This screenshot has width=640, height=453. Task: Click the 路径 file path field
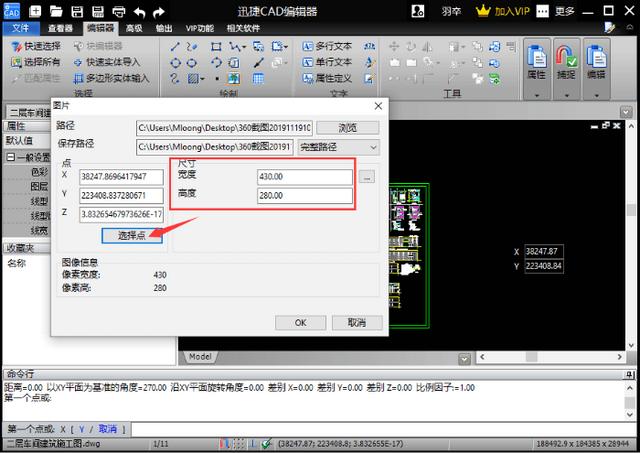(224, 128)
